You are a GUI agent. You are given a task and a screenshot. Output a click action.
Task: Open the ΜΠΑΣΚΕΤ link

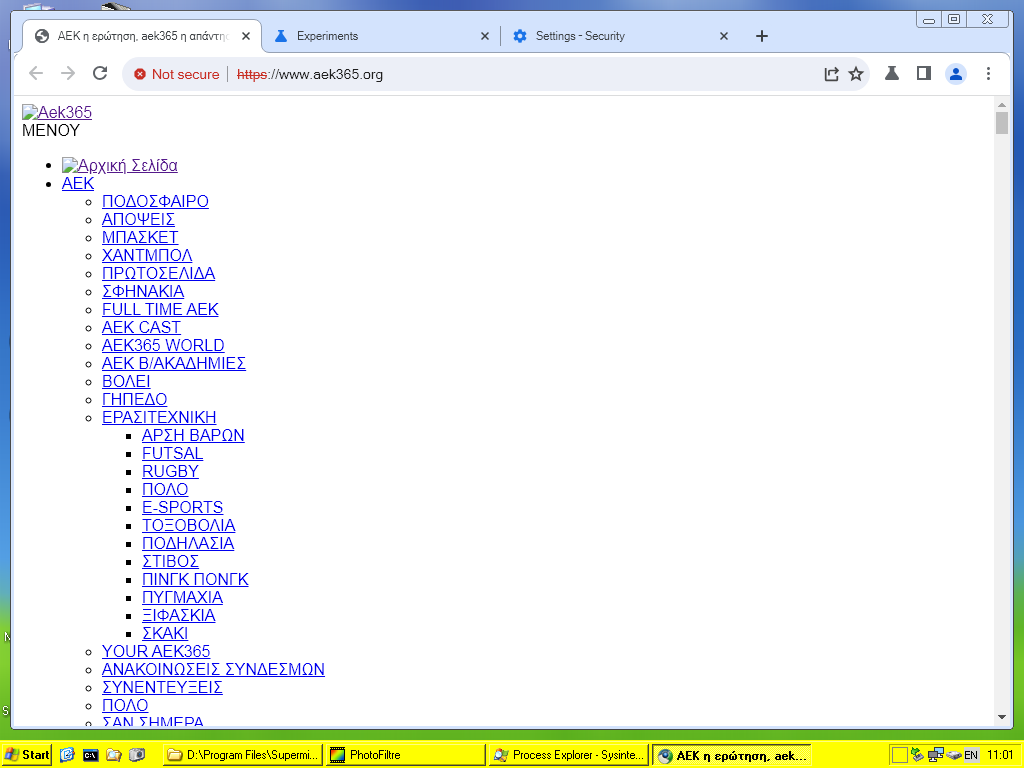140,237
